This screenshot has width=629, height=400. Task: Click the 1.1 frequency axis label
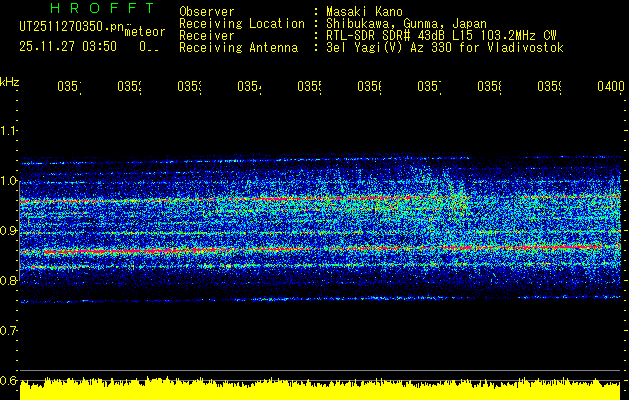pyautogui.click(x=8, y=130)
